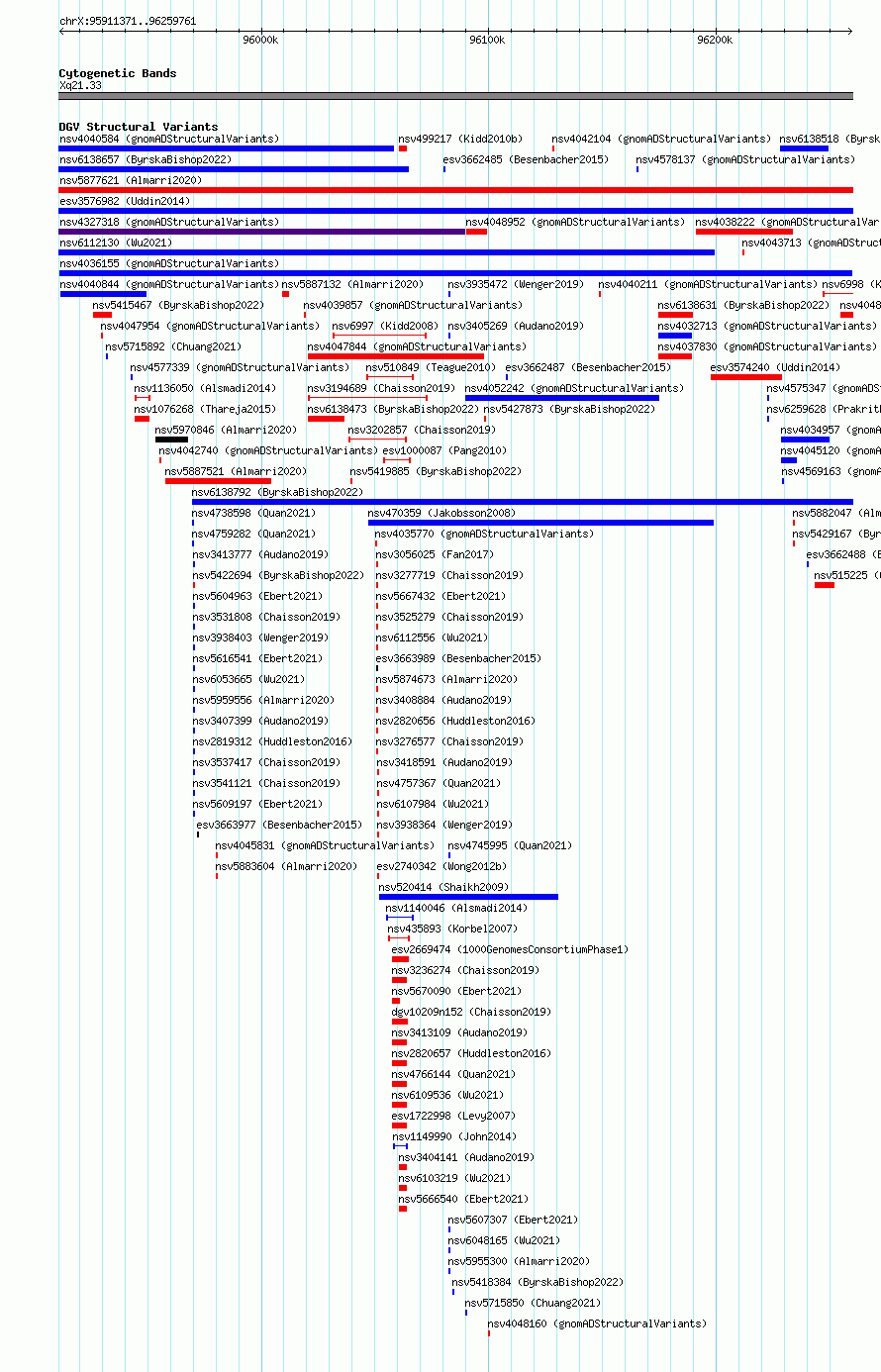This screenshot has width=881, height=1372.
Task: Open nsv4040584 (gnomADStructuralVariants) label
Action: coord(169,139)
